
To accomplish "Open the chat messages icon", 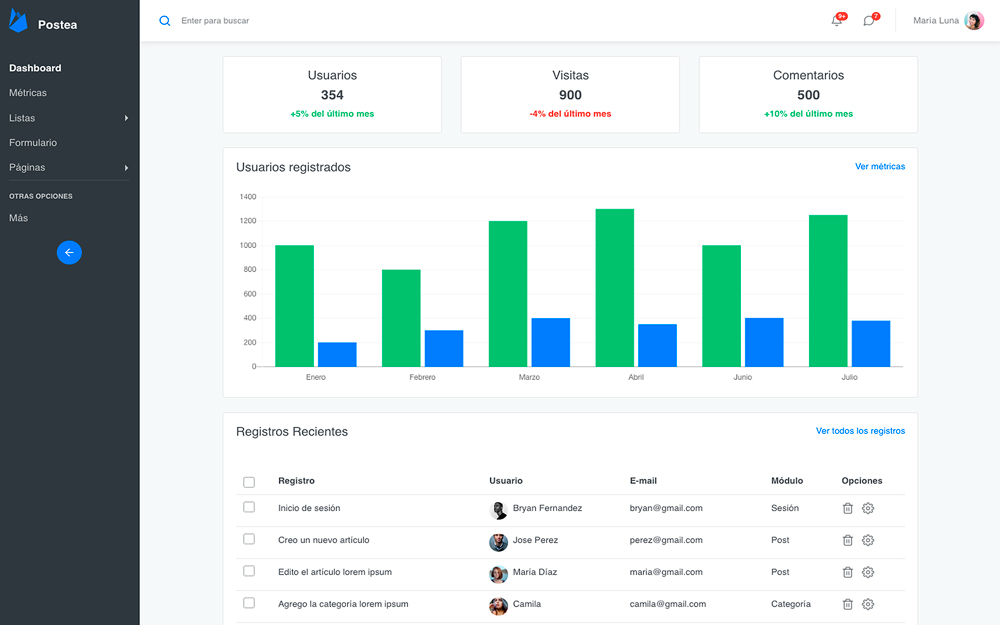I will [869, 21].
